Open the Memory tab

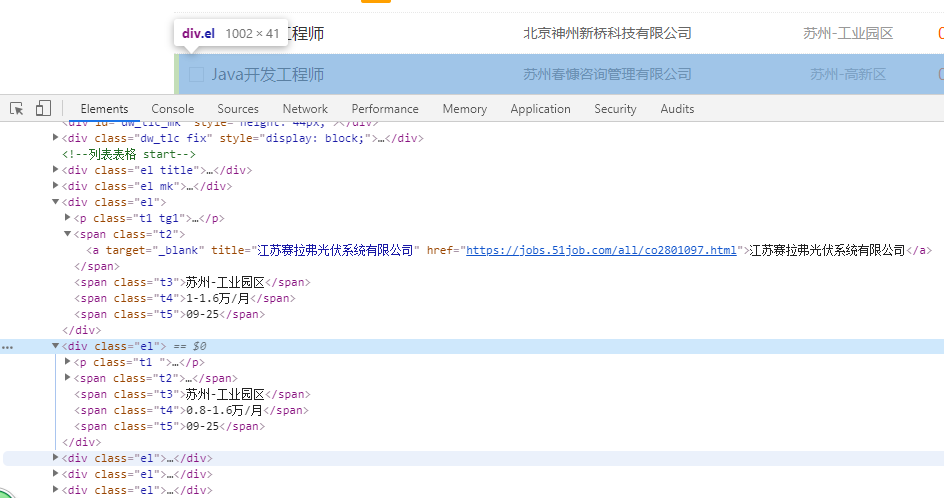click(464, 109)
